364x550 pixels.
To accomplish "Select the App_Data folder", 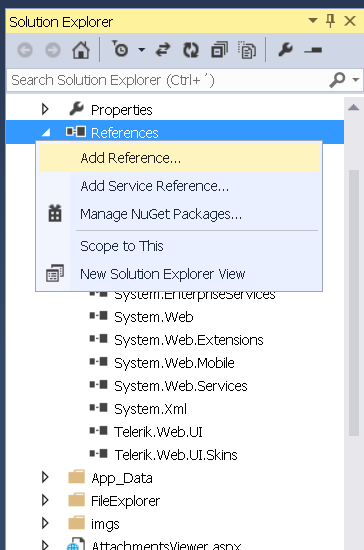I will pos(122,478).
